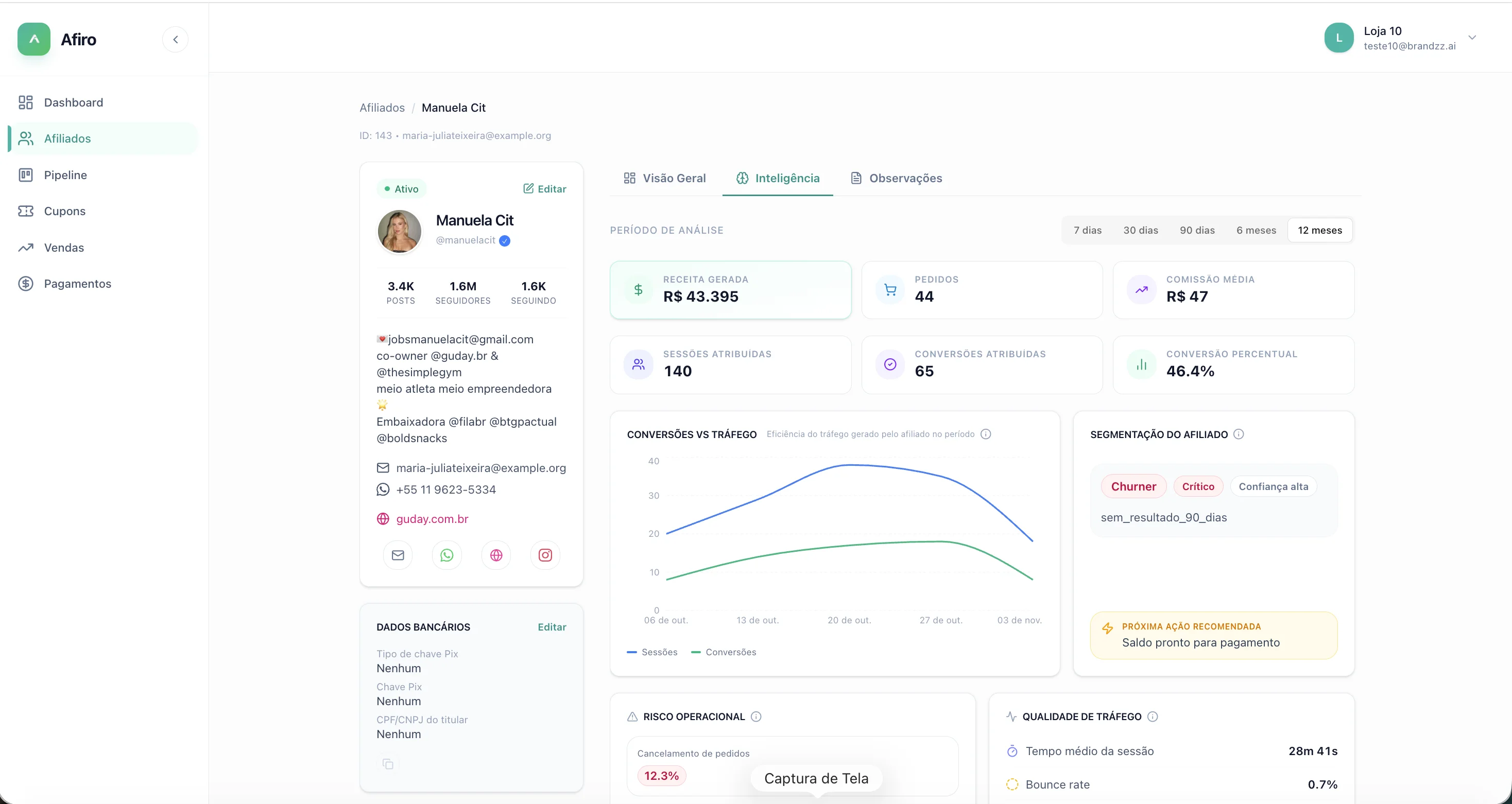Collapse the sidebar with the chevron button
The height and width of the screenshot is (804, 1512).
coord(175,39)
